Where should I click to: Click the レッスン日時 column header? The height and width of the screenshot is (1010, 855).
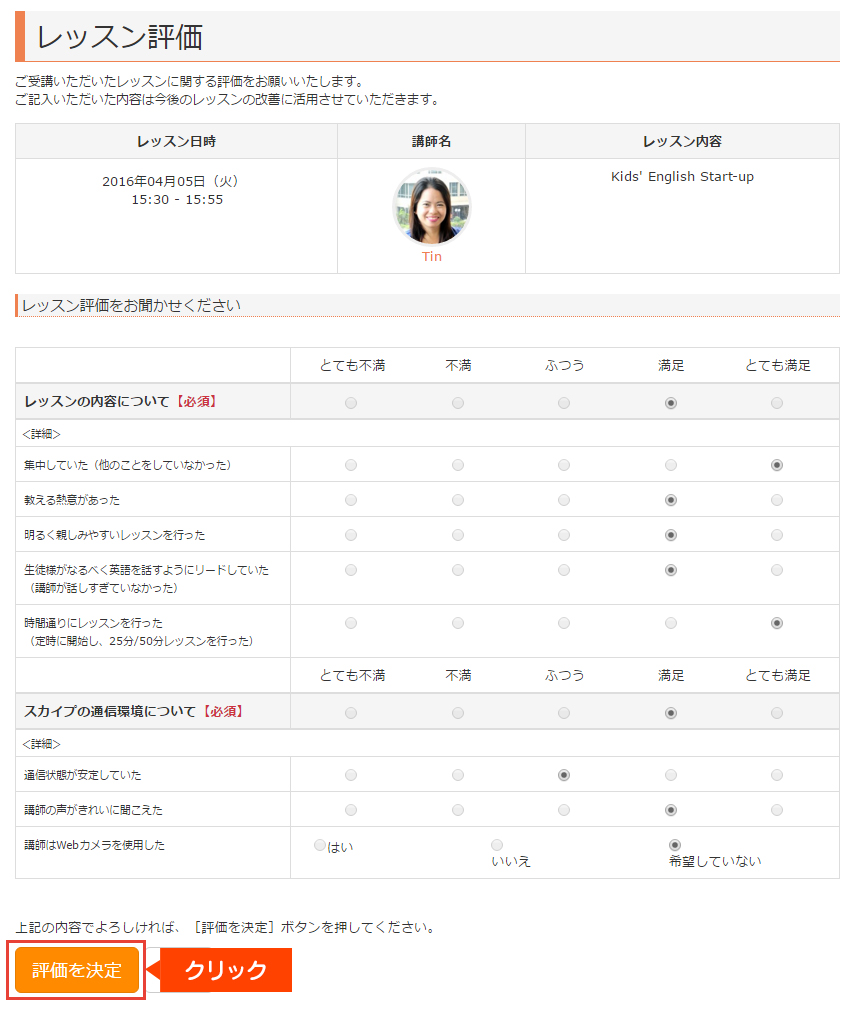pos(177,142)
